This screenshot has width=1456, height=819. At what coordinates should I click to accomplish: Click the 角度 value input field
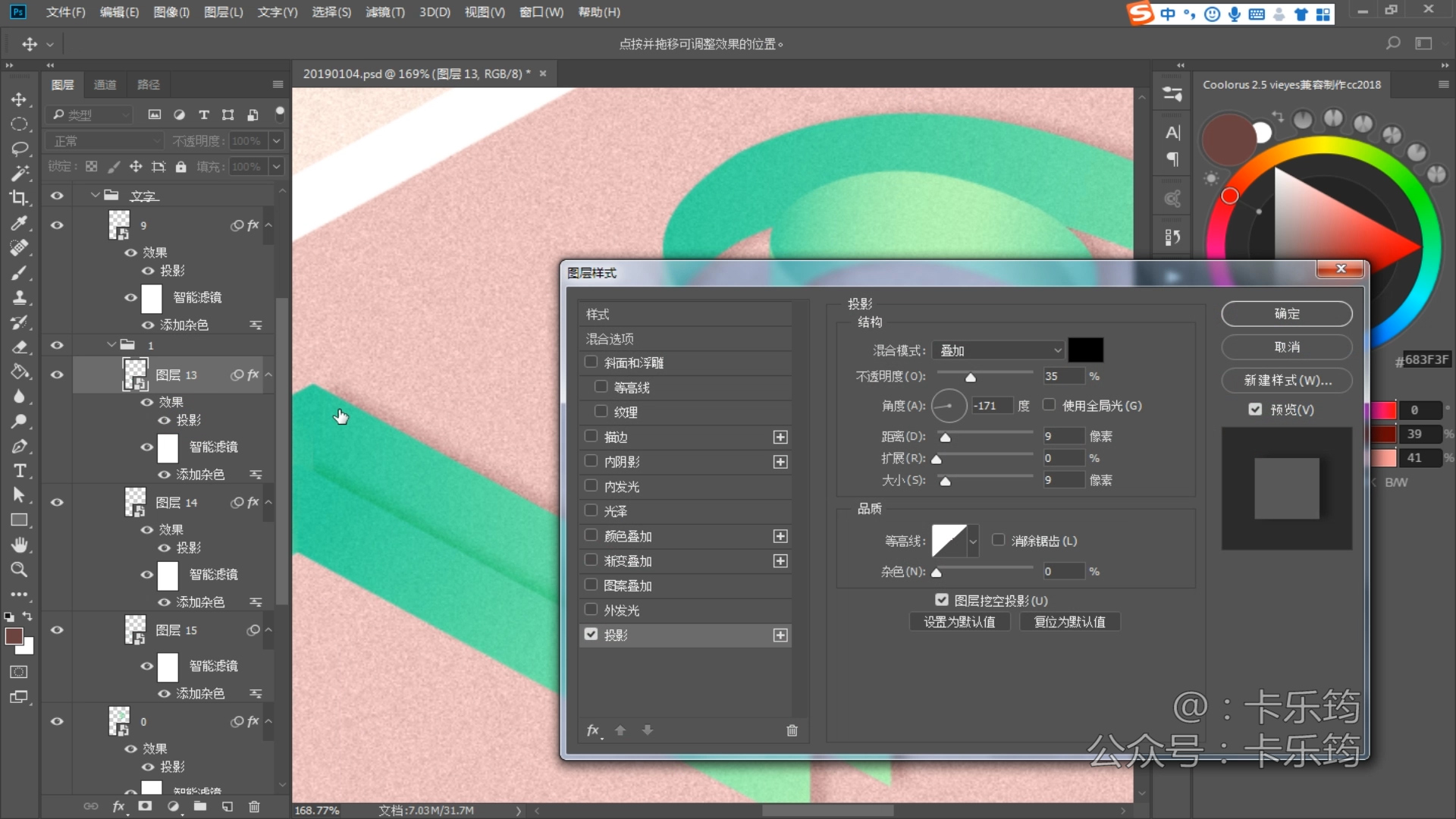point(992,406)
